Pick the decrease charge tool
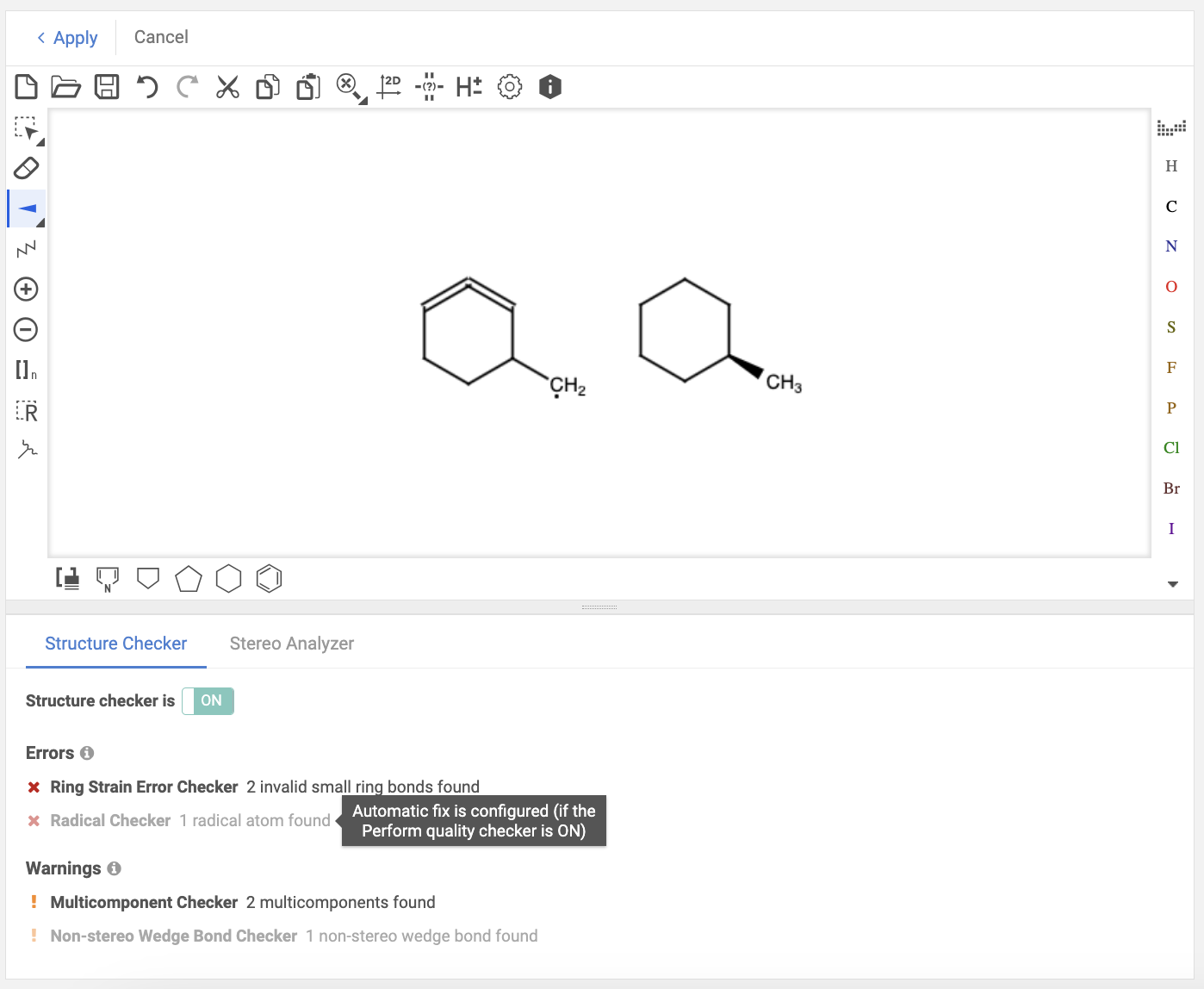This screenshot has width=1204, height=989. 26,329
